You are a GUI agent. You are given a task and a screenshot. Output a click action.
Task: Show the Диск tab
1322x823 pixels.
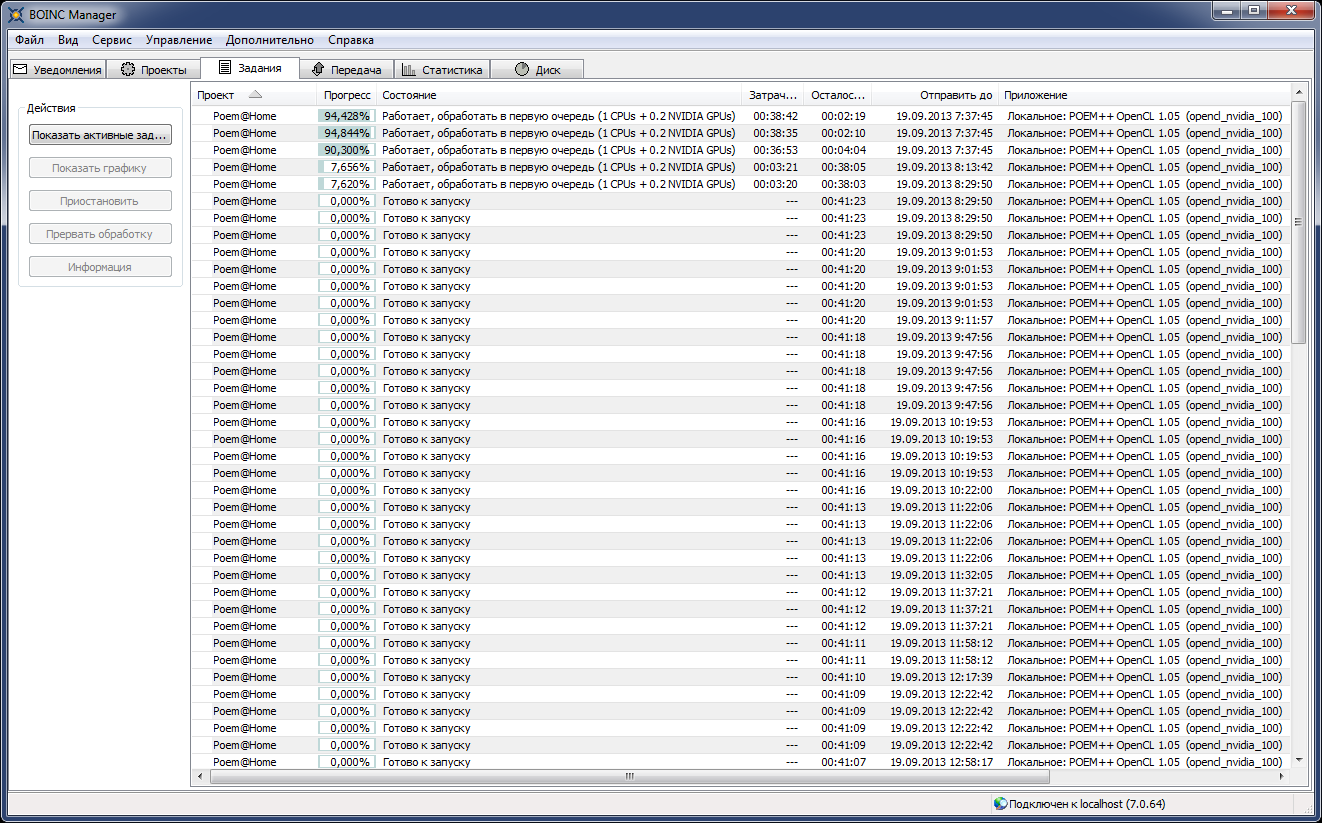click(537, 69)
